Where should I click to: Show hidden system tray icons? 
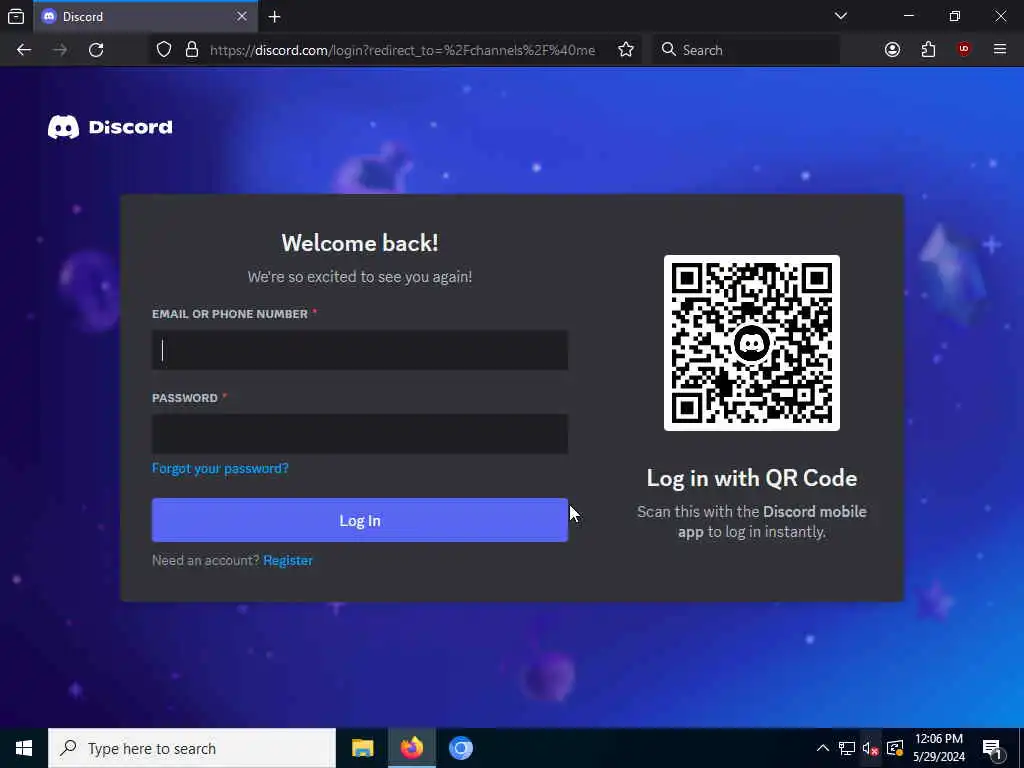[823, 748]
